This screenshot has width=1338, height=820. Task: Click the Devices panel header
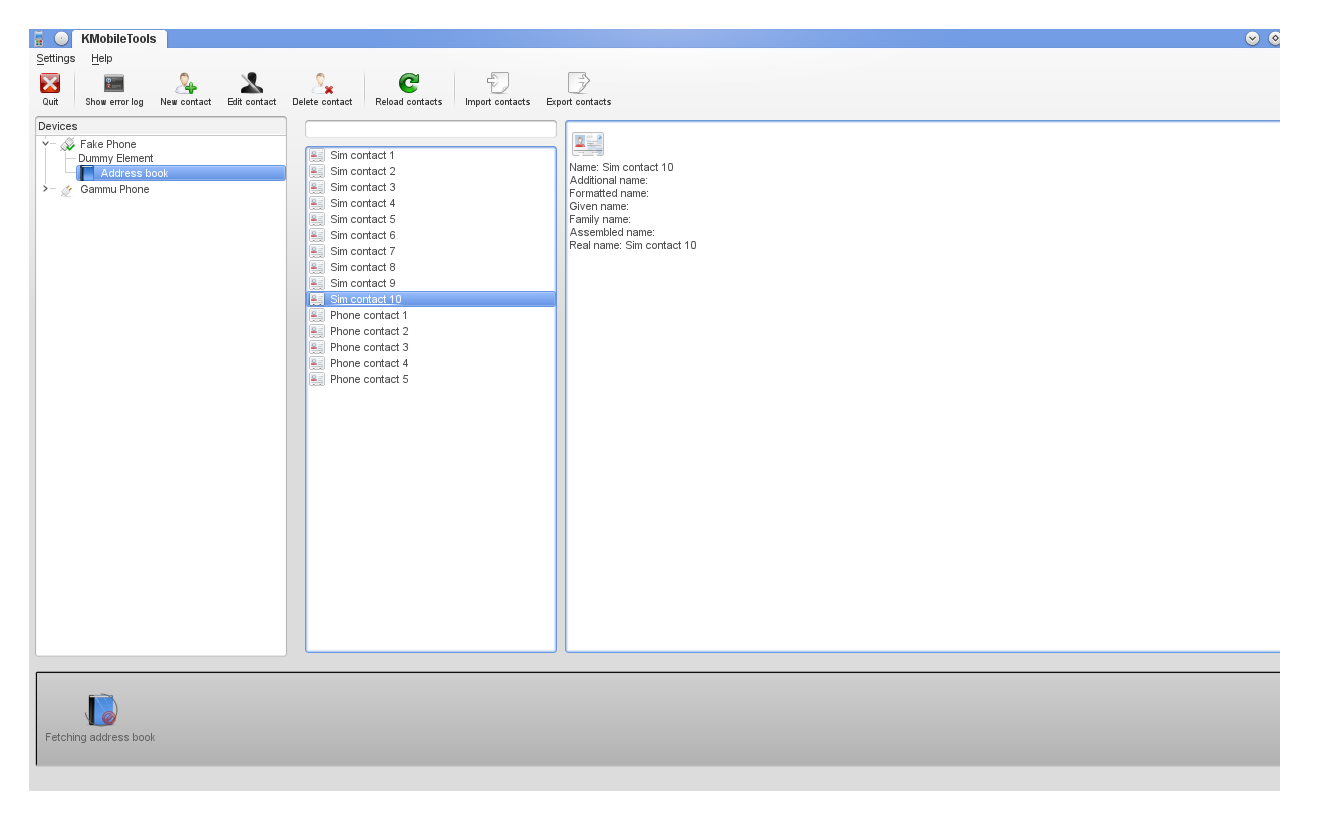pyautogui.click(x=161, y=126)
